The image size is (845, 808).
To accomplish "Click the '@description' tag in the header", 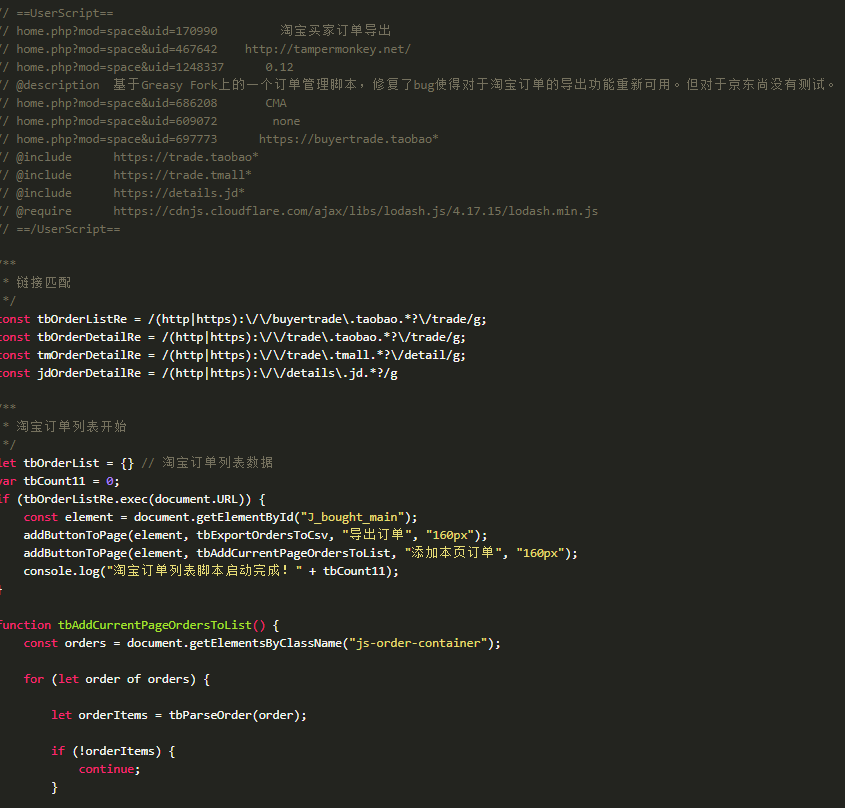I will tap(58, 85).
